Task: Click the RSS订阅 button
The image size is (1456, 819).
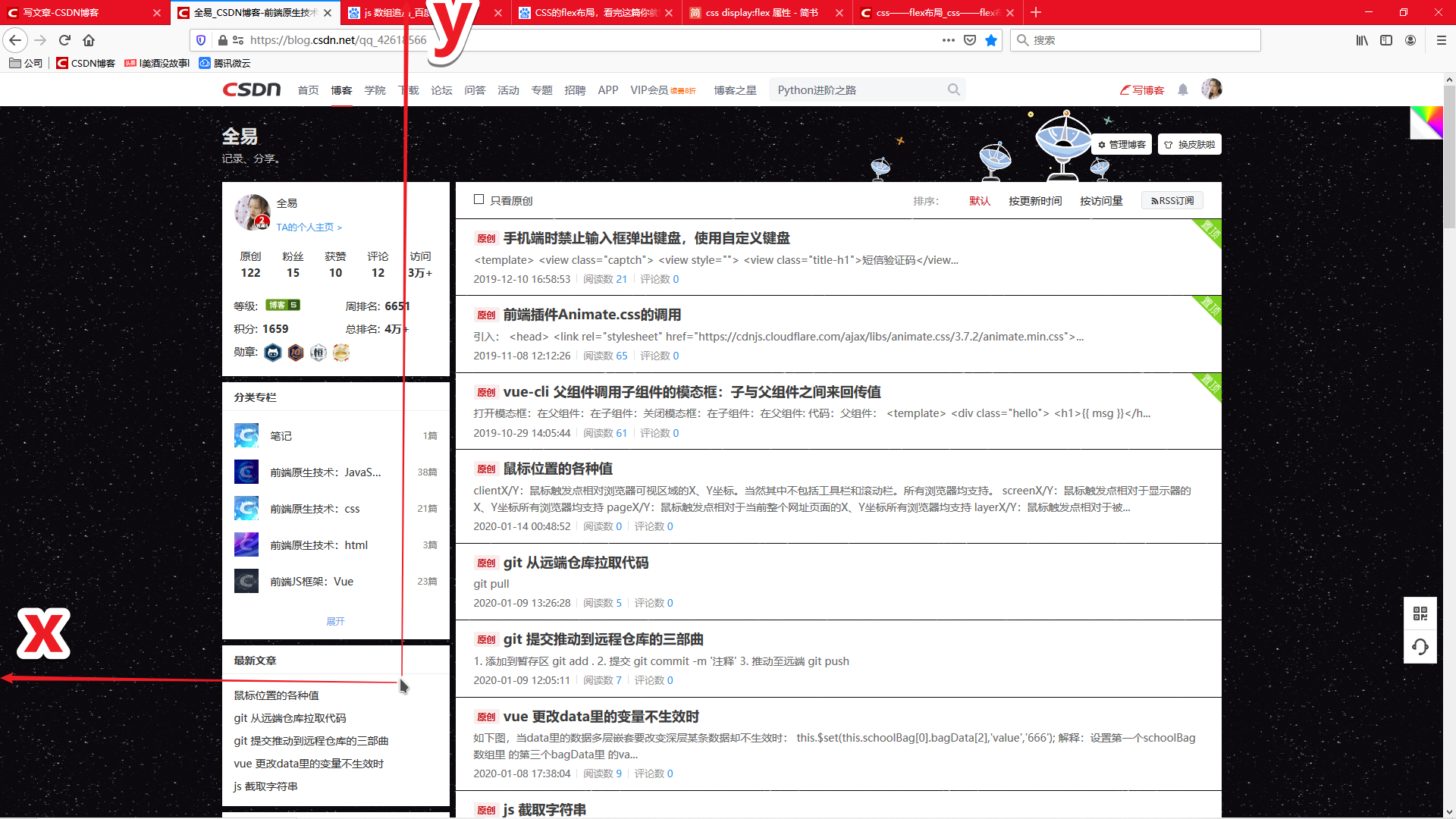Action: [x=1172, y=200]
